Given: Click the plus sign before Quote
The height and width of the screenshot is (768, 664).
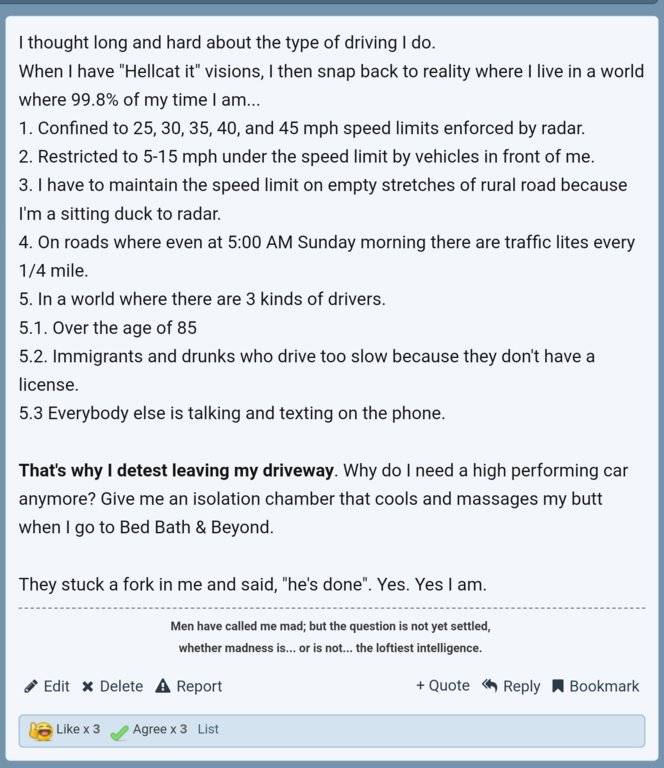Looking at the screenshot, I should [420, 685].
